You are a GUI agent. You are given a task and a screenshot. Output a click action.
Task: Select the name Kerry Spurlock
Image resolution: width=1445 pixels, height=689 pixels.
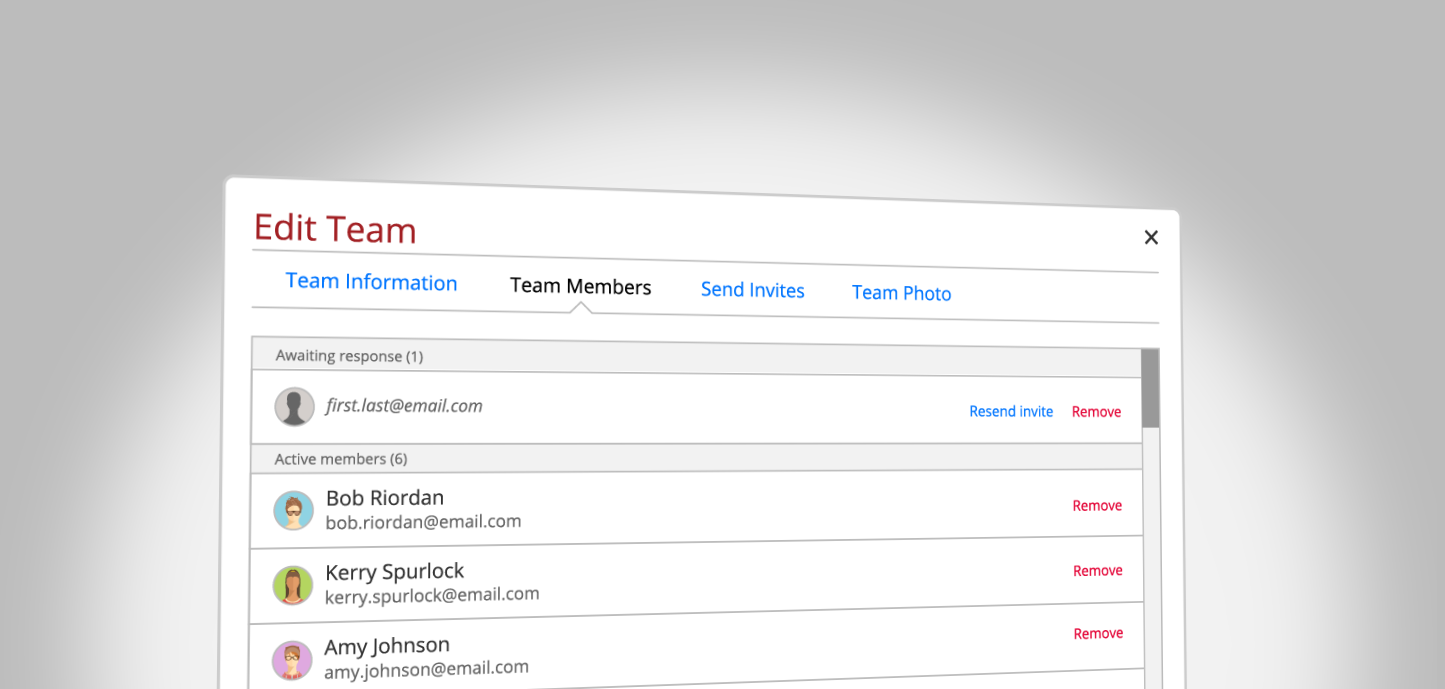[x=394, y=572]
